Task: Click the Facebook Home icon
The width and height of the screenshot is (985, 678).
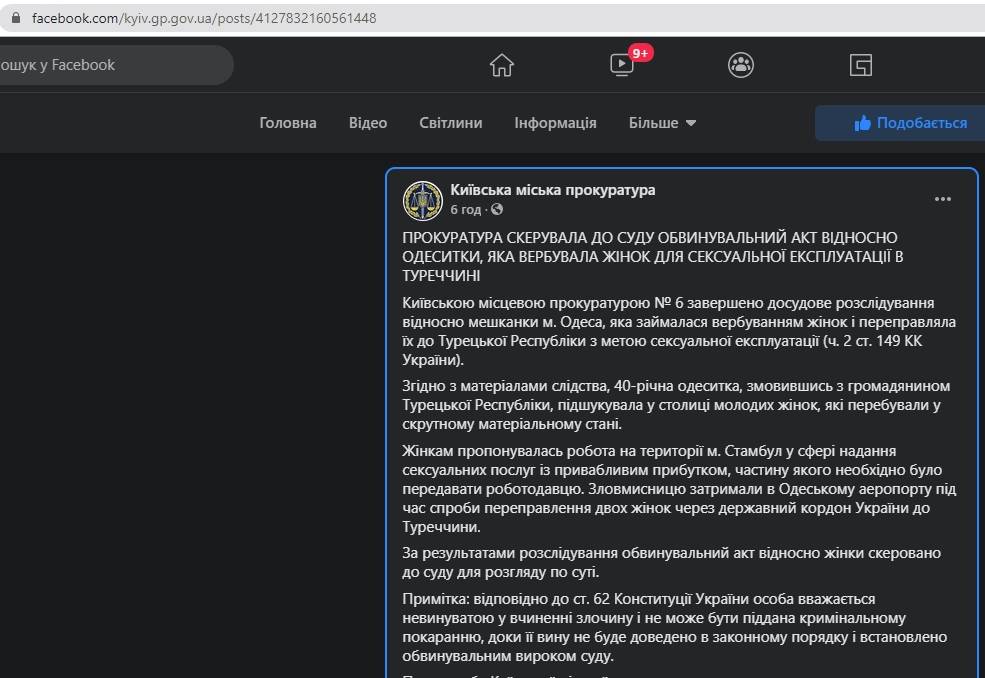Action: click(x=502, y=65)
